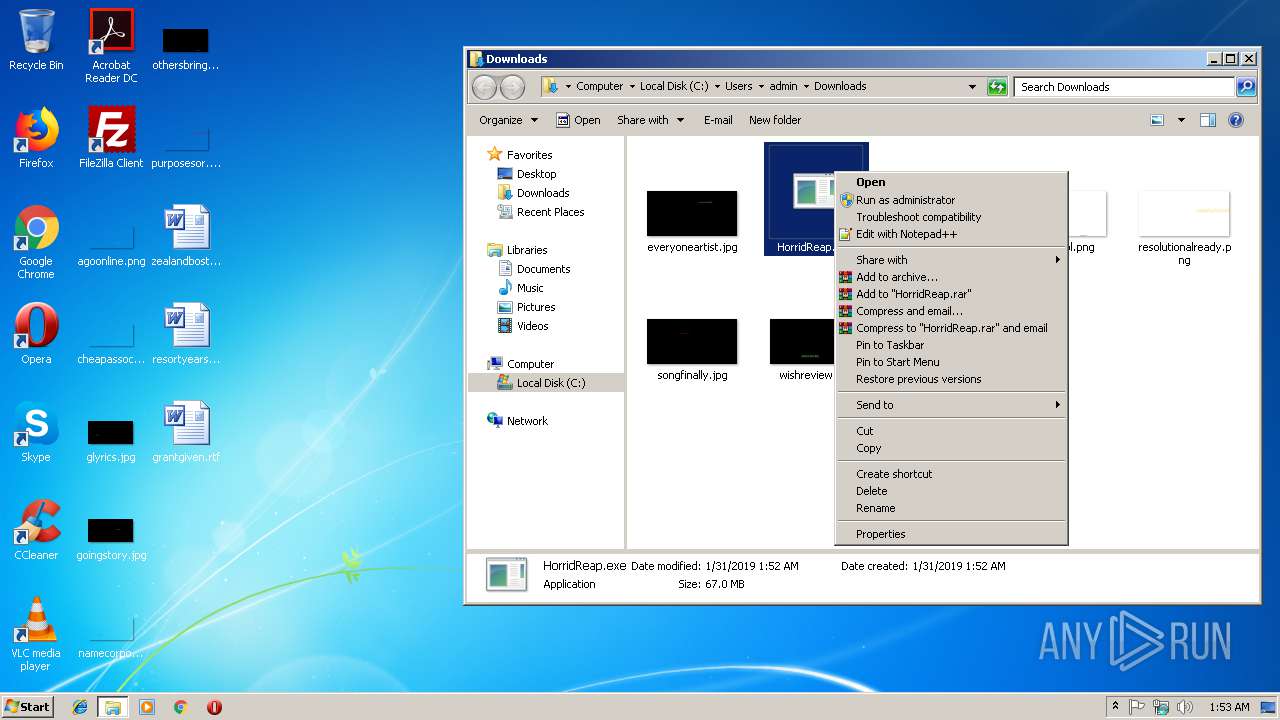Click the search magnifier icon
1280x720 pixels.
1245,87
